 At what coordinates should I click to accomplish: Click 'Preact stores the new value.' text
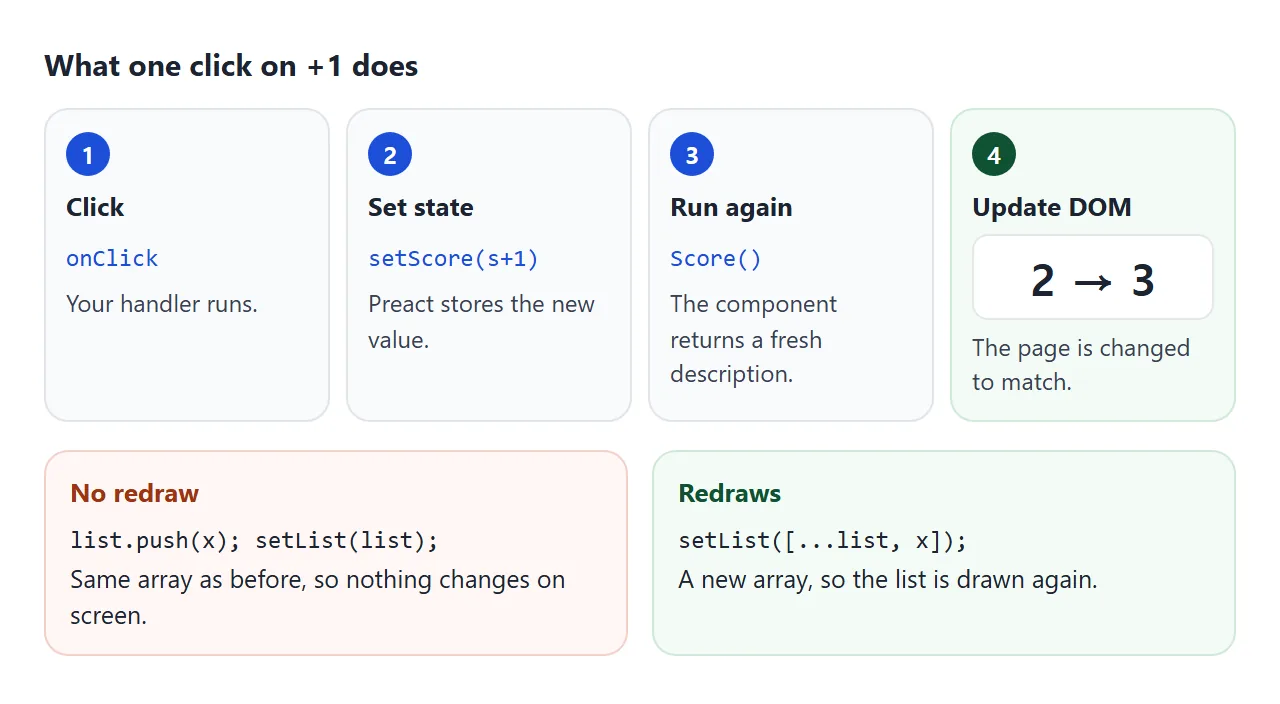point(481,321)
